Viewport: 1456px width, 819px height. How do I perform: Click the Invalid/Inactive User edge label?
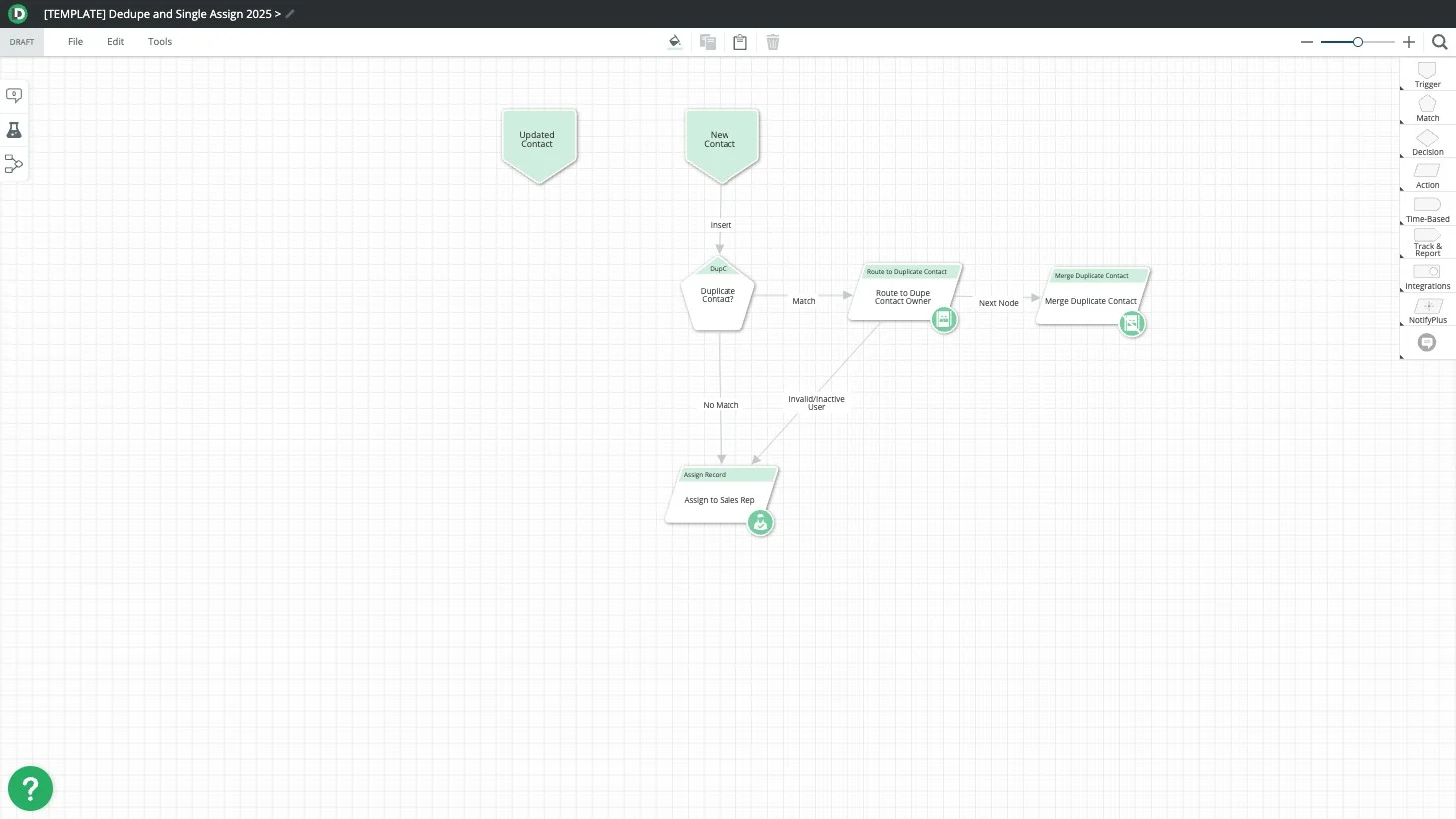[816, 403]
